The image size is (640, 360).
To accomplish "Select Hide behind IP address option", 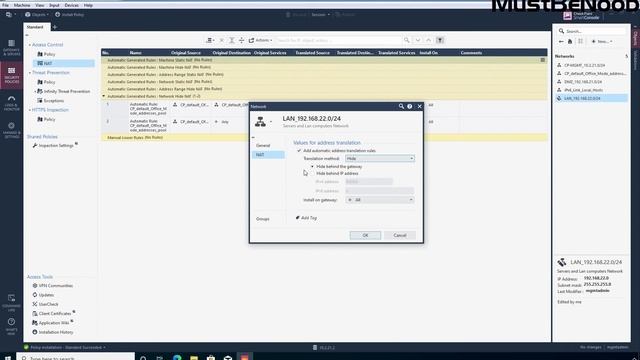I will pos(312,173).
